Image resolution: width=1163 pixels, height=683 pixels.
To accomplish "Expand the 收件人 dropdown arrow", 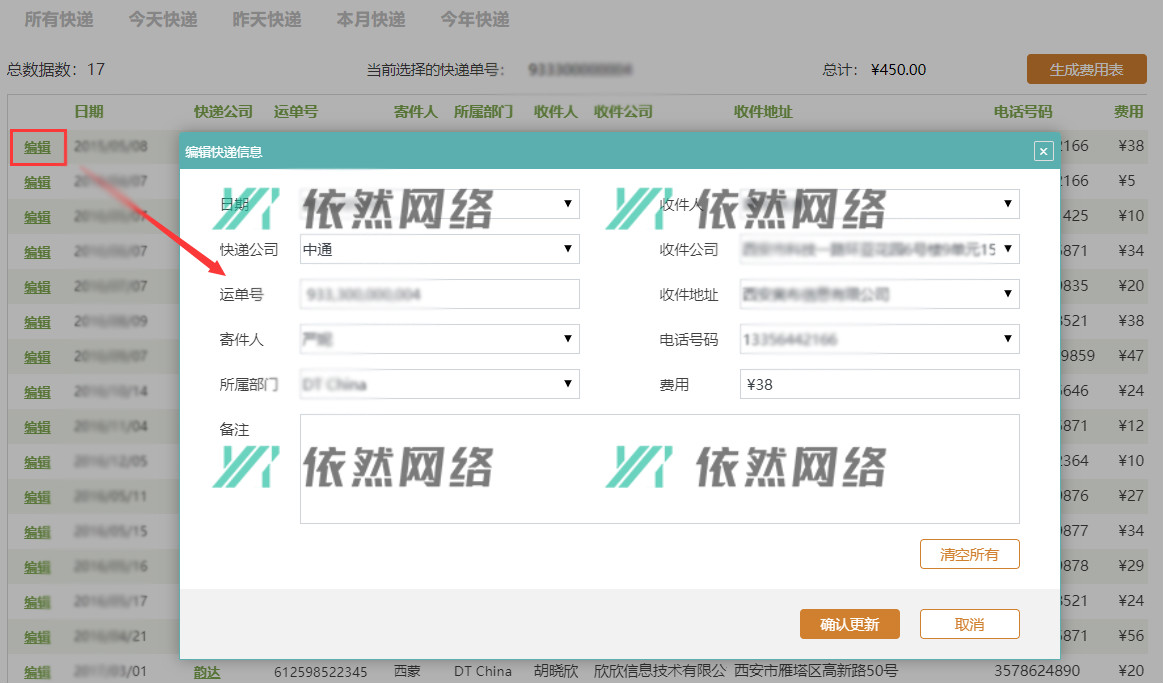I will tap(1008, 204).
